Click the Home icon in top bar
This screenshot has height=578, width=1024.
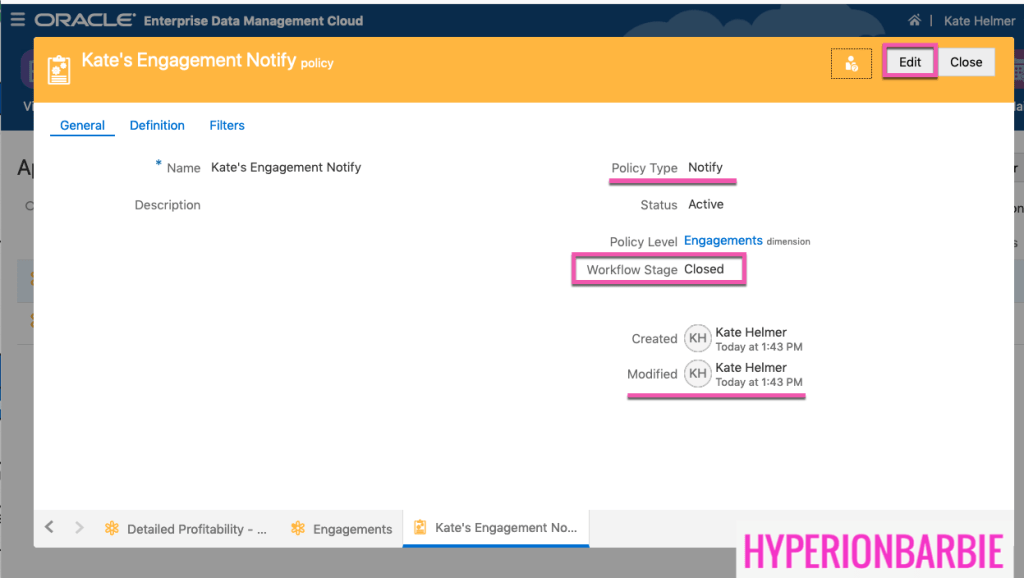pyautogui.click(x=914, y=21)
